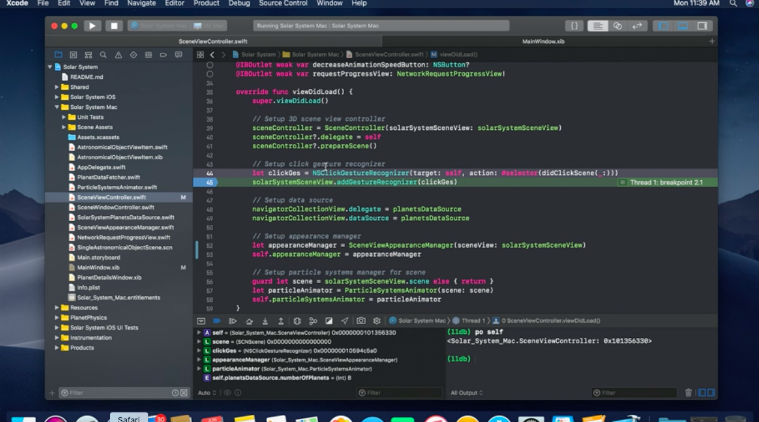This screenshot has width=759, height=422.
Task: Hide the debug area with the toggle icon
Action: (x=201, y=321)
